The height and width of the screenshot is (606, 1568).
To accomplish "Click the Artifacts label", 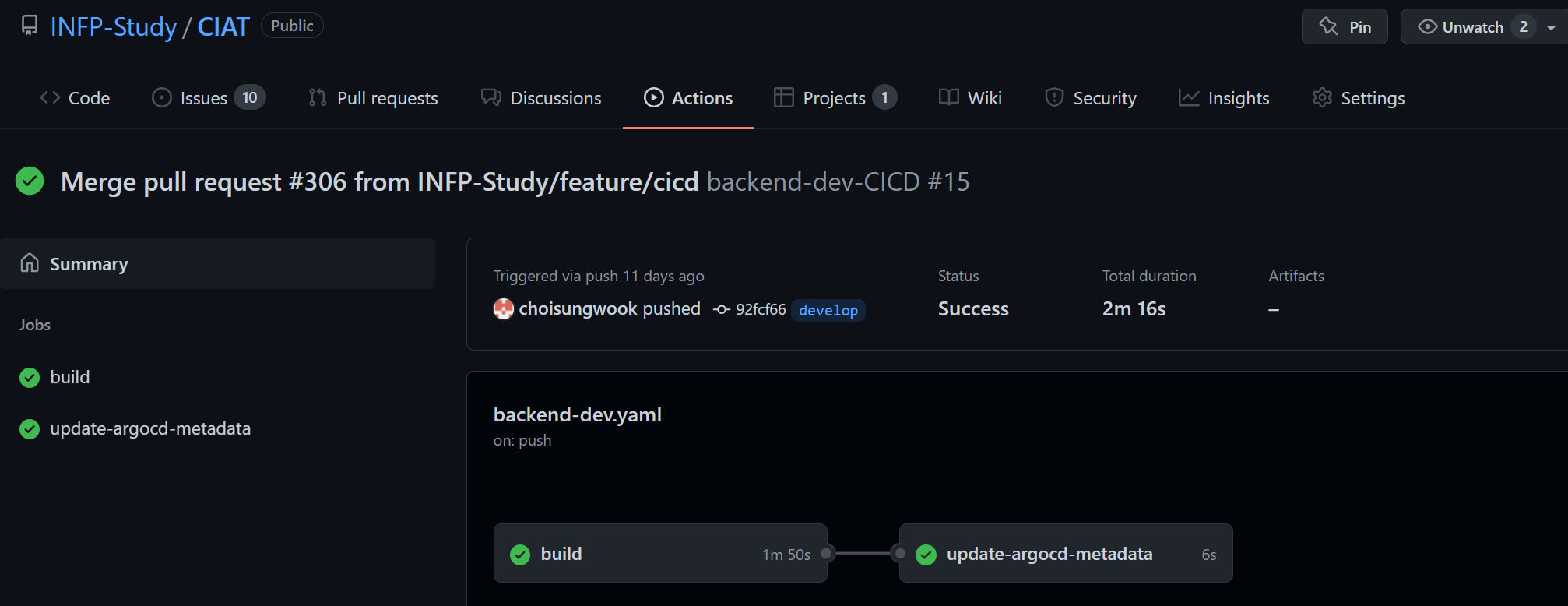I will pos(1296,276).
